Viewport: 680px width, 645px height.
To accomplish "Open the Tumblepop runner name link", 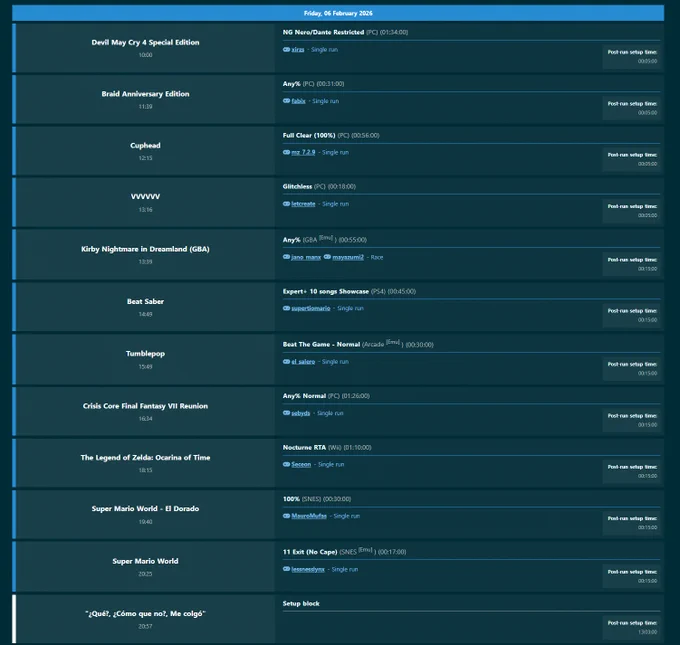I will 303,362.
